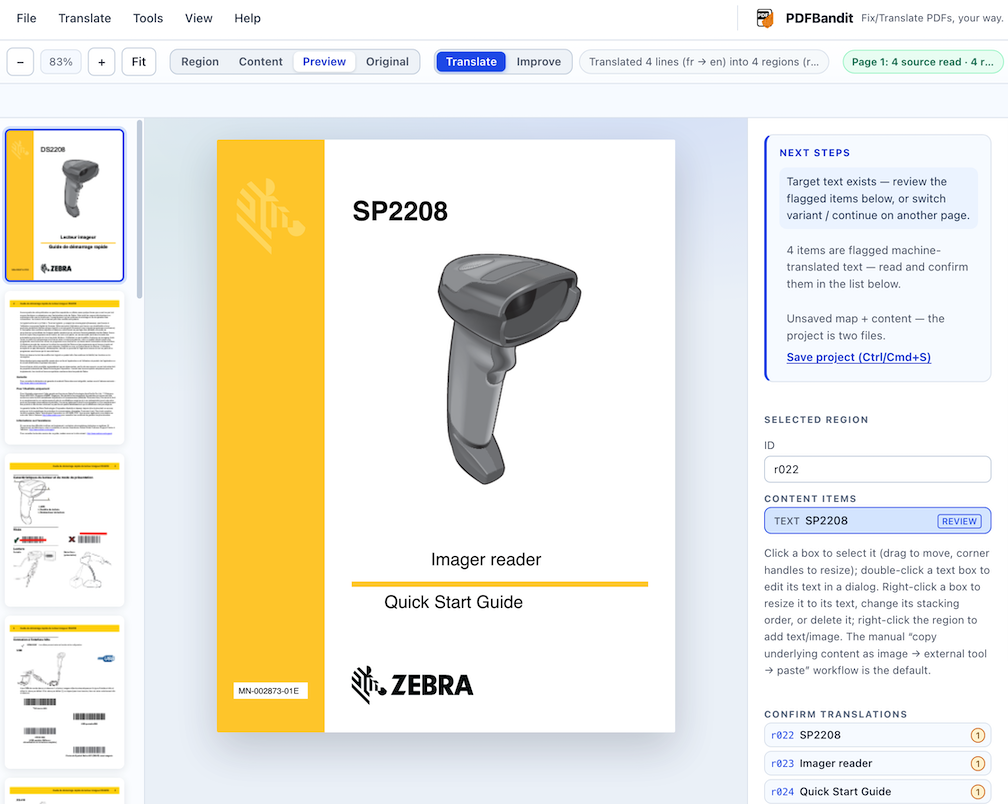This screenshot has width=1008, height=804.
Task: Select the r022 SP2208 translation row
Action: click(878, 735)
